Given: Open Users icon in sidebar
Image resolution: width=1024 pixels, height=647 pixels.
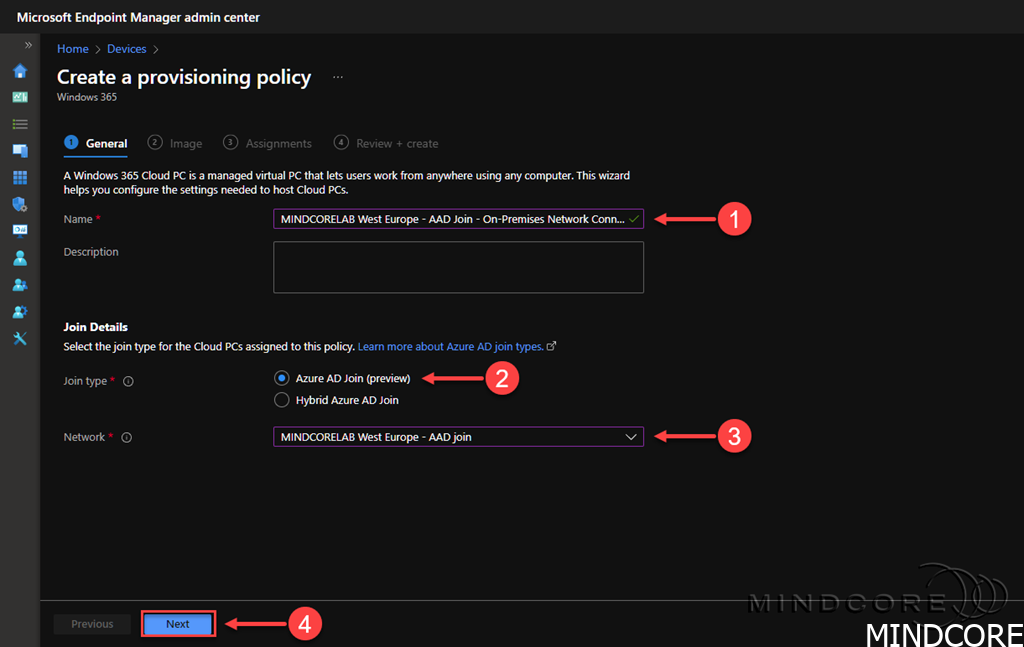Looking at the screenshot, I should click(x=19, y=258).
